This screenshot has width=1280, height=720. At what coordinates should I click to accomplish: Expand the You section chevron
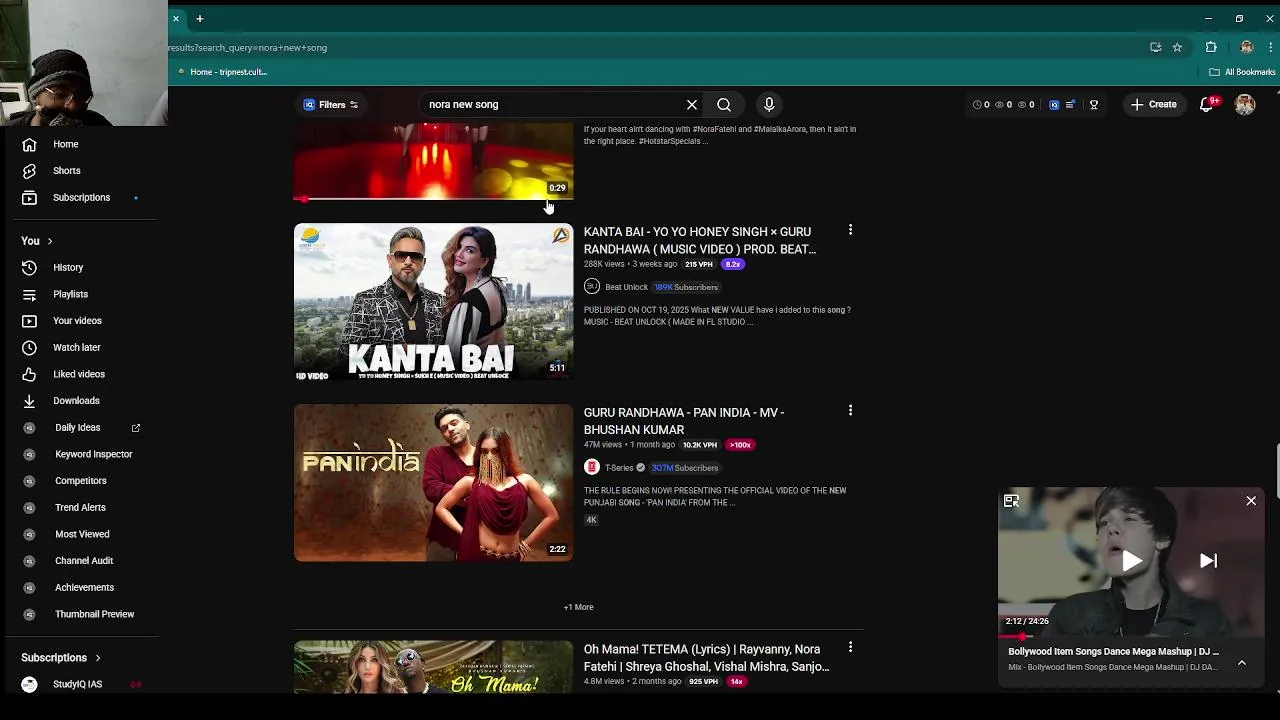49,241
